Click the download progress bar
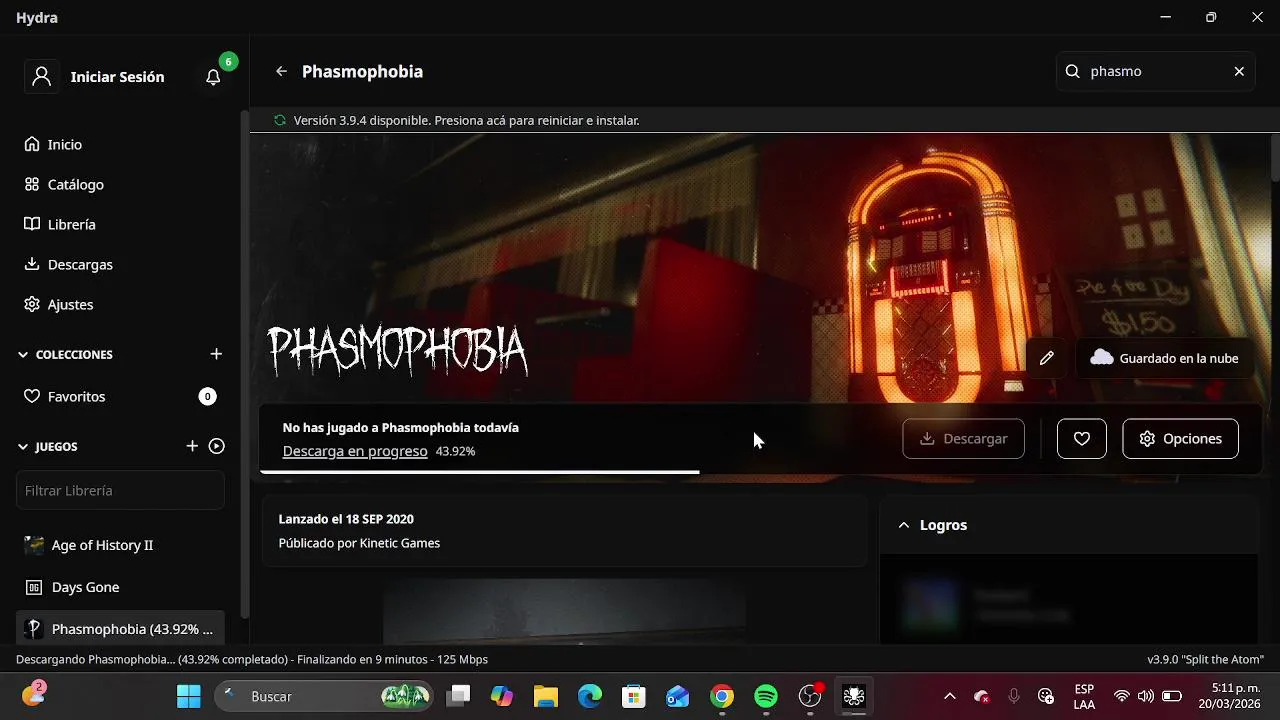Viewport: 1280px width, 720px height. pyautogui.click(x=760, y=471)
